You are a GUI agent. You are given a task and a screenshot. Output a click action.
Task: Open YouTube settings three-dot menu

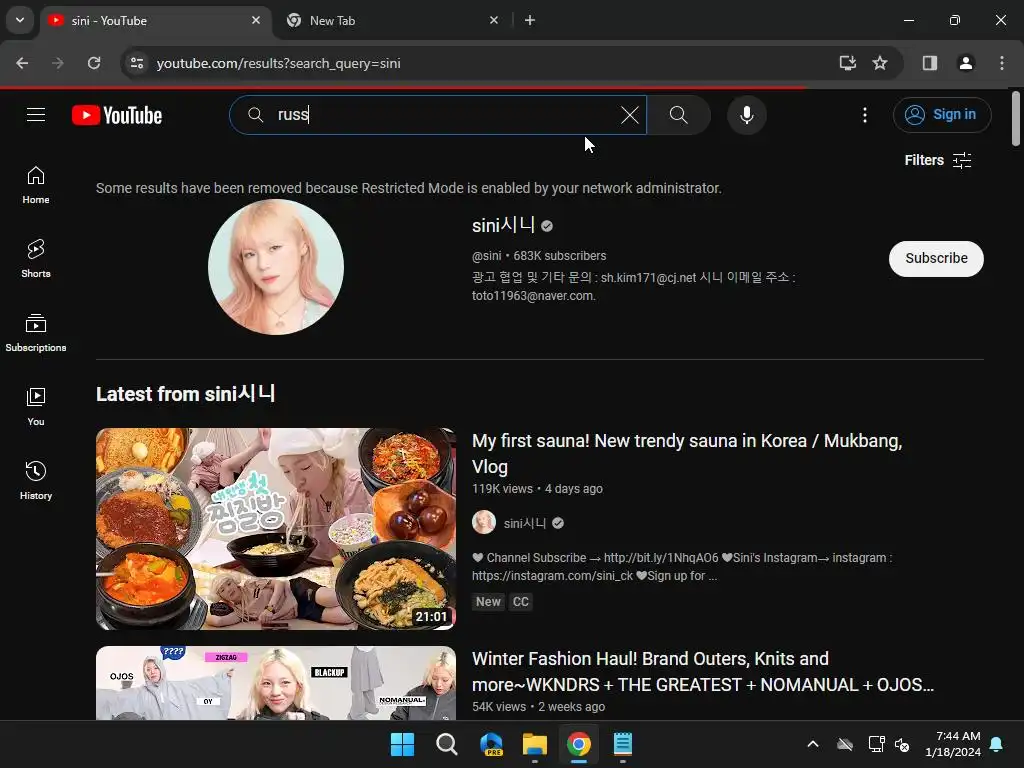click(x=865, y=115)
